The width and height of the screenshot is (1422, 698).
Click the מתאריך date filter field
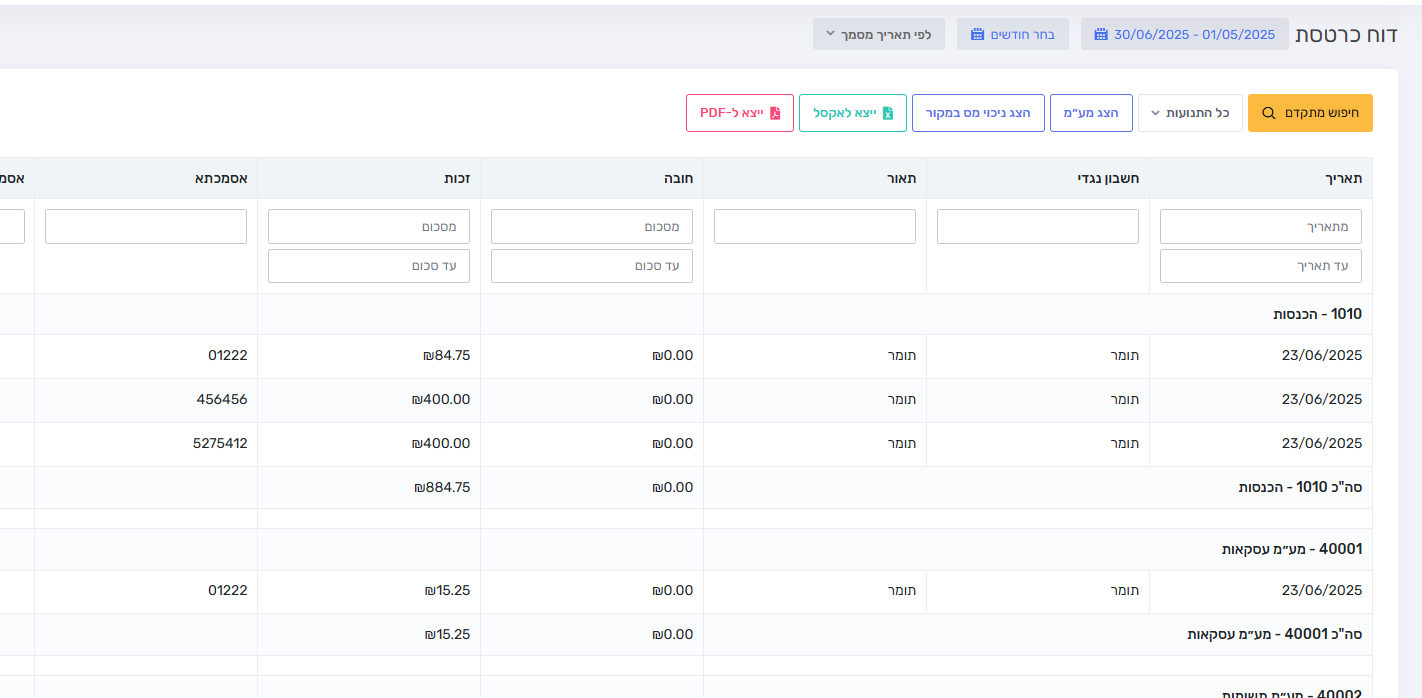pos(1261,226)
